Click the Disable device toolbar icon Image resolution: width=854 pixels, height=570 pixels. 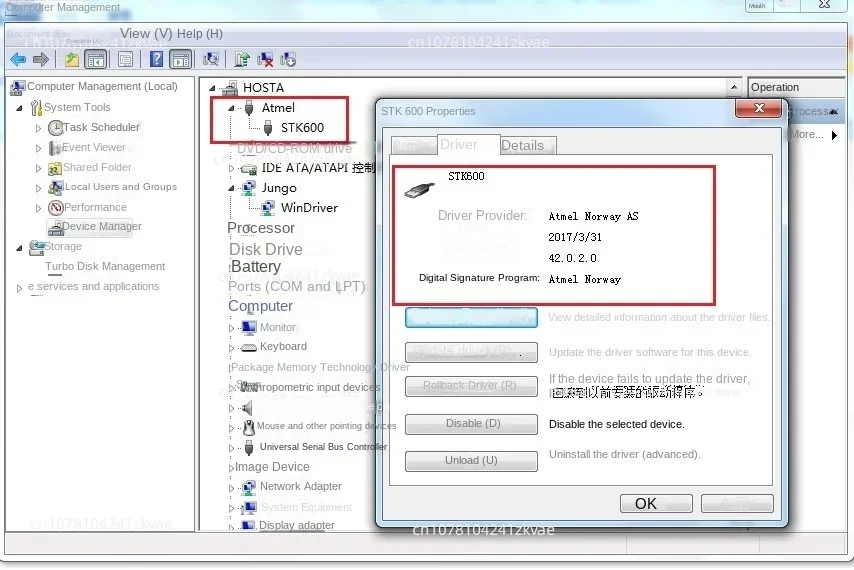[288, 59]
